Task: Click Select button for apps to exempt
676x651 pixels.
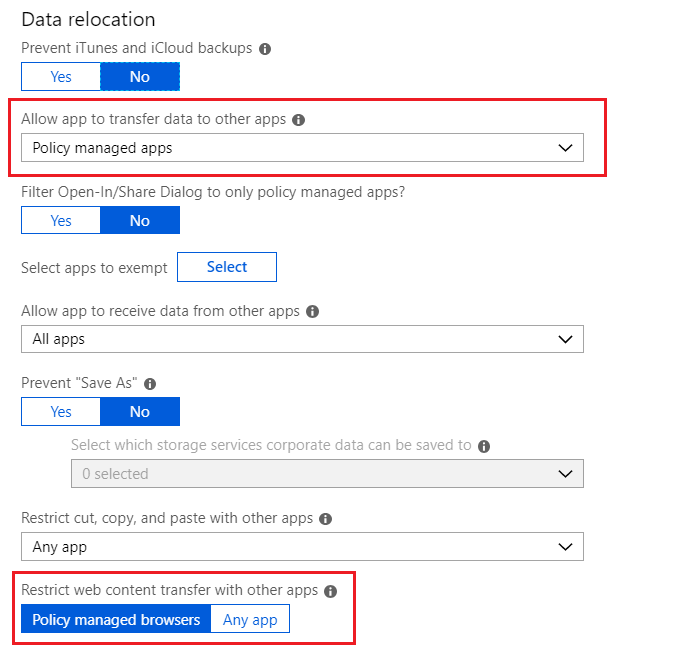Action: point(227,267)
